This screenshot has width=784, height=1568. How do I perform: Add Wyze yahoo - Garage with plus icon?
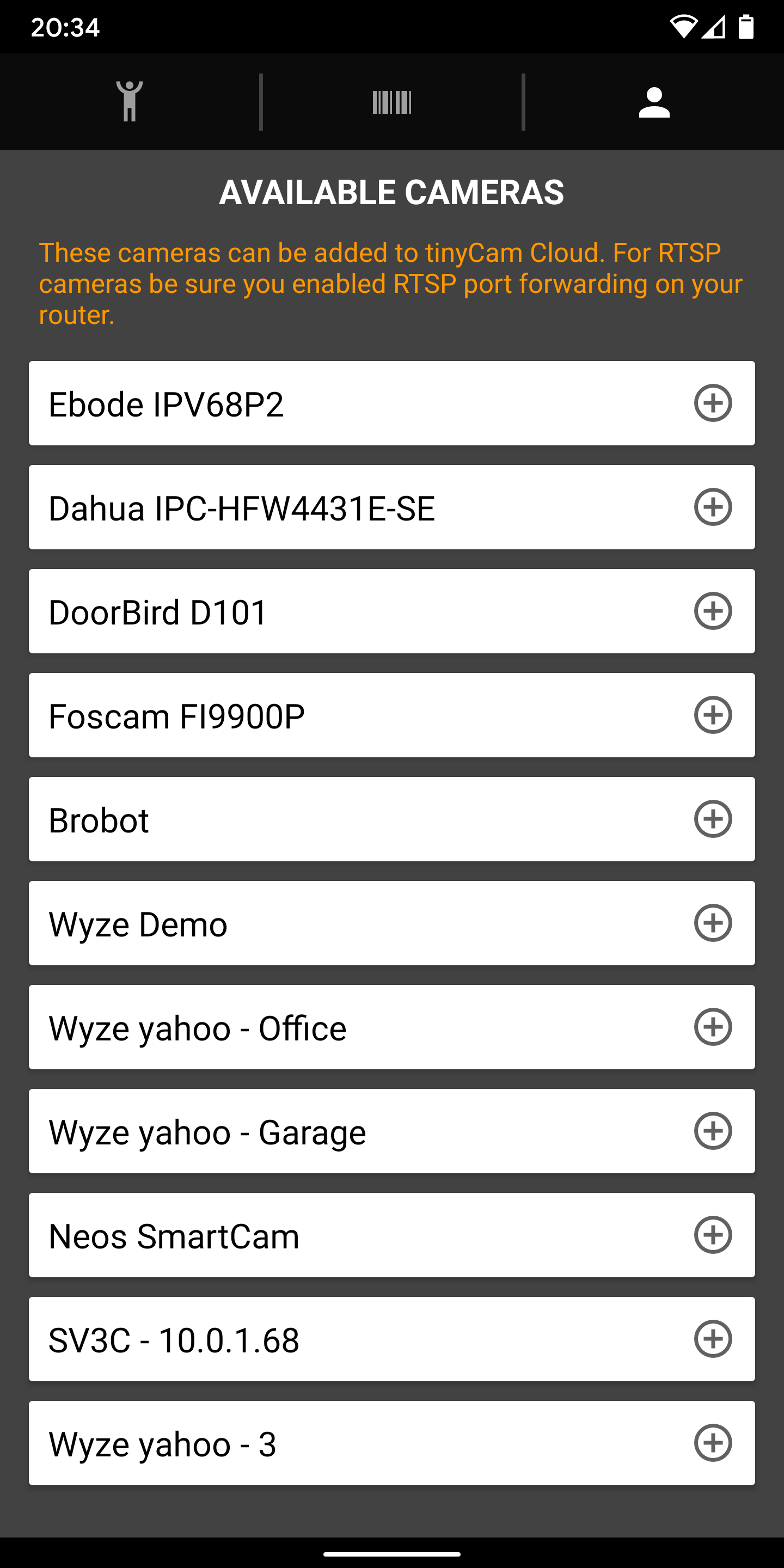713,1131
